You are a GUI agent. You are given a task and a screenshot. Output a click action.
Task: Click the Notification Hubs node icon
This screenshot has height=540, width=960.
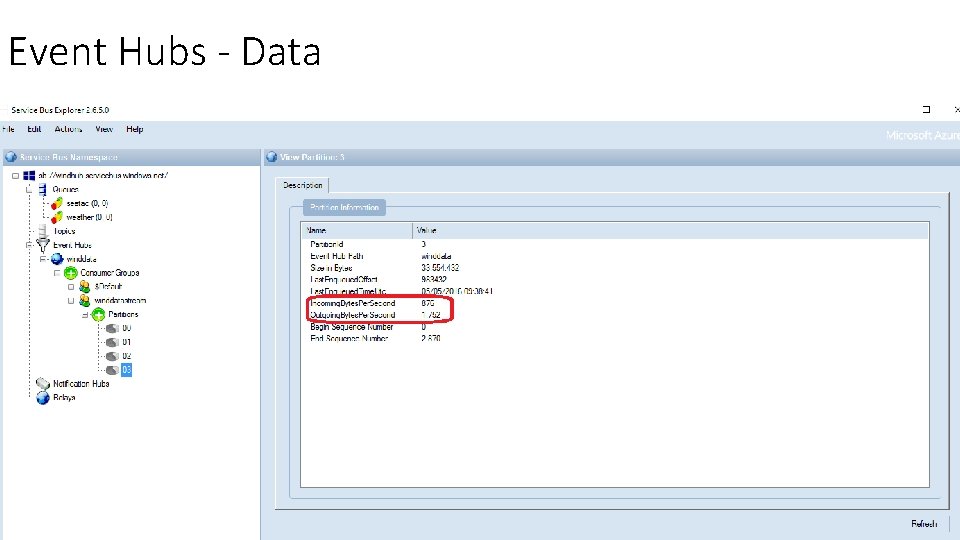tap(42, 384)
